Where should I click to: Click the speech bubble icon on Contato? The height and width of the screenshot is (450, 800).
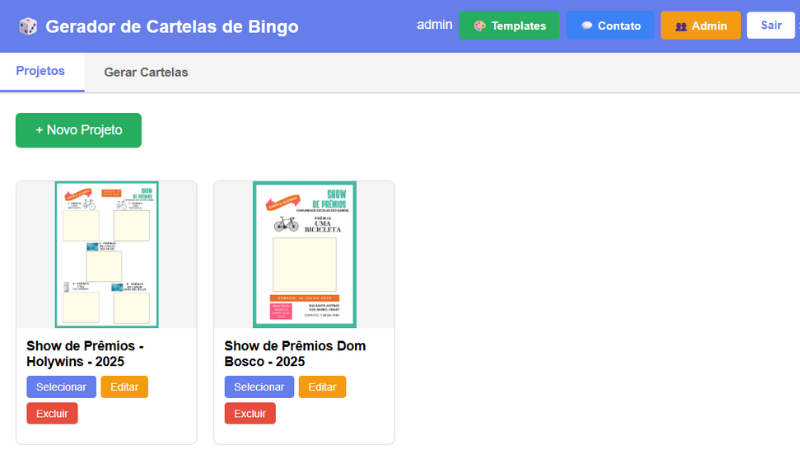[x=586, y=26]
